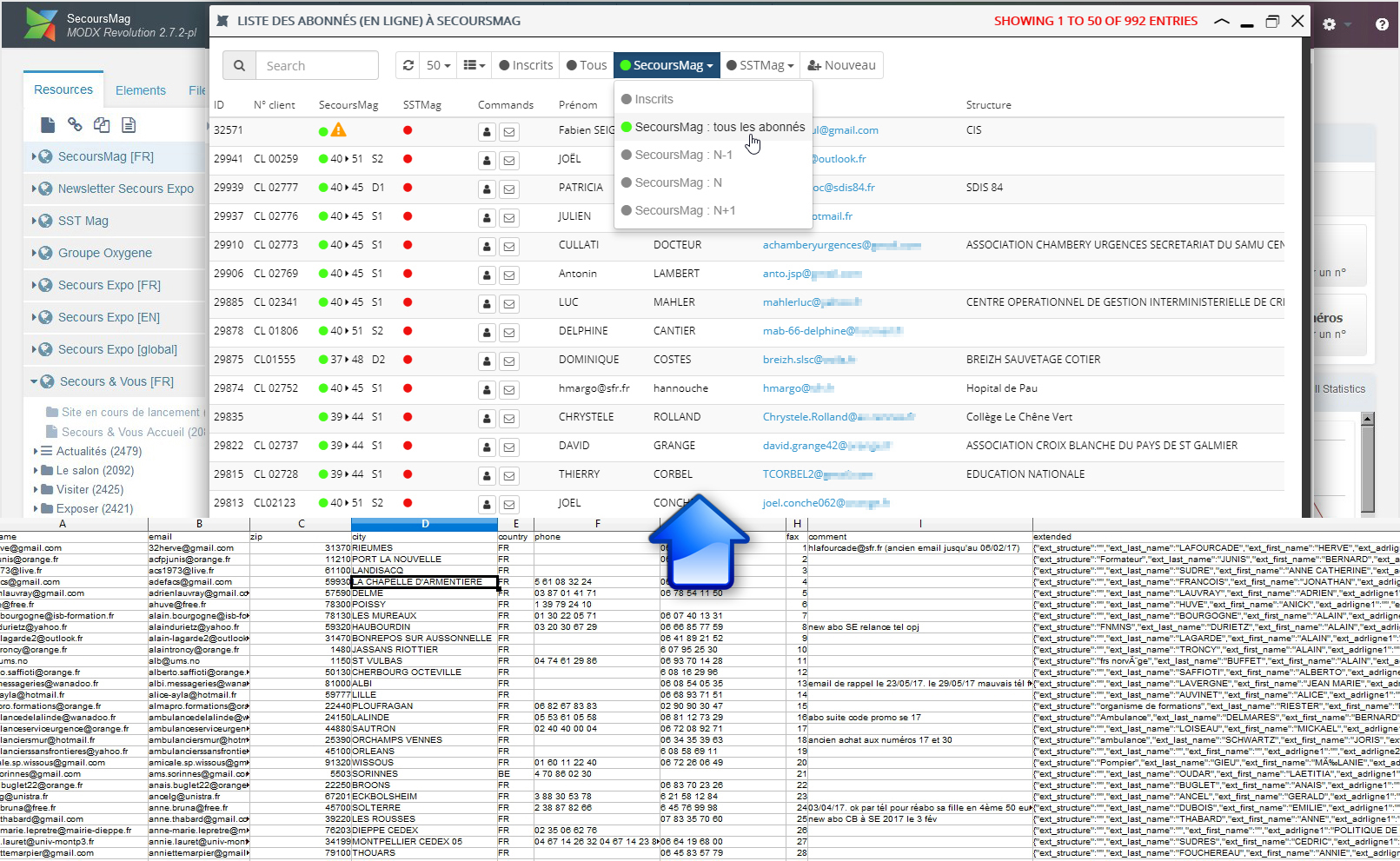Click cell RIEUMES in the city column
This screenshot has height=861, width=1400.
tap(424, 548)
